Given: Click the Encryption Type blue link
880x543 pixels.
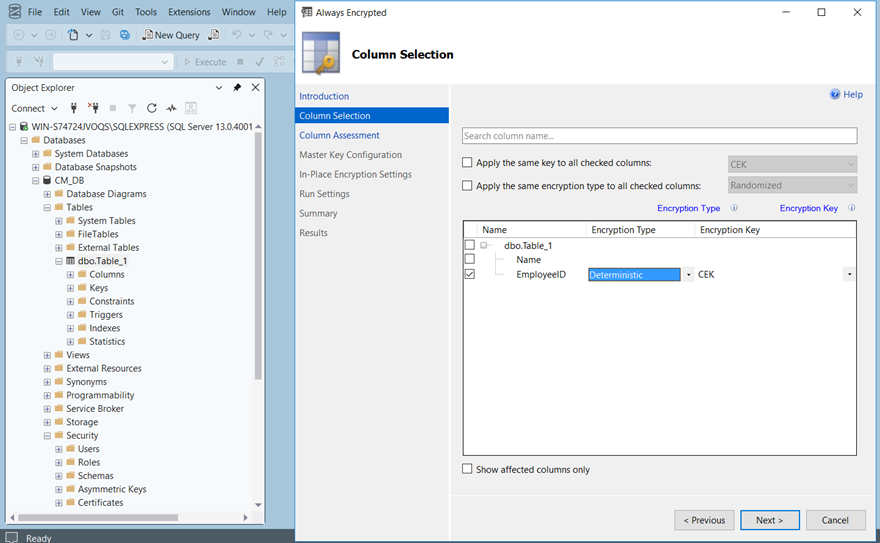Looking at the screenshot, I should point(688,208).
